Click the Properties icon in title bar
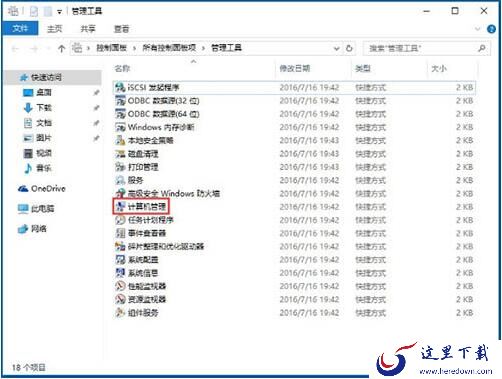The width and height of the screenshot is (502, 379). point(34,12)
